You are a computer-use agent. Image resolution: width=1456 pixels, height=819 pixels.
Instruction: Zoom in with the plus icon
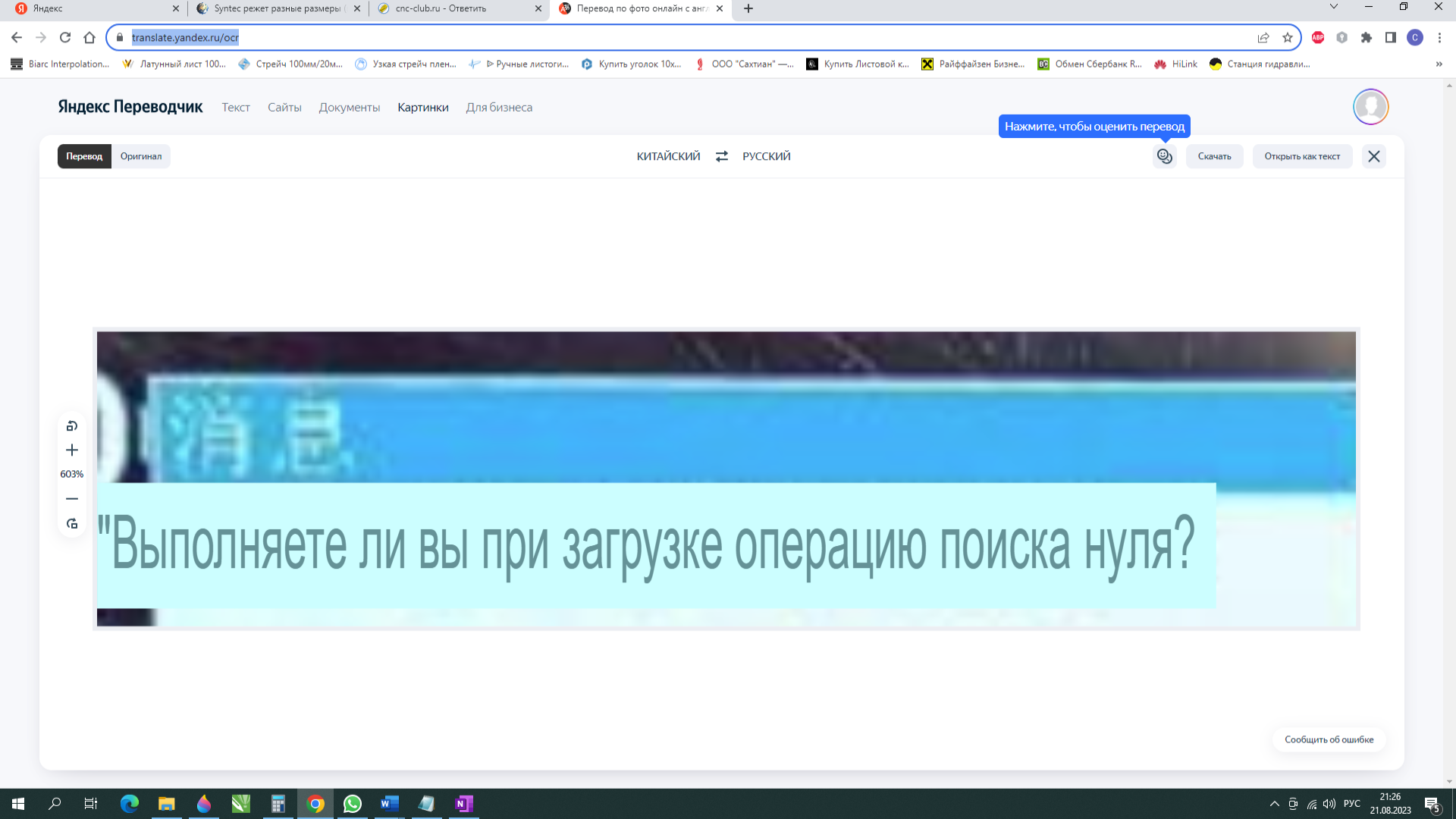[72, 450]
